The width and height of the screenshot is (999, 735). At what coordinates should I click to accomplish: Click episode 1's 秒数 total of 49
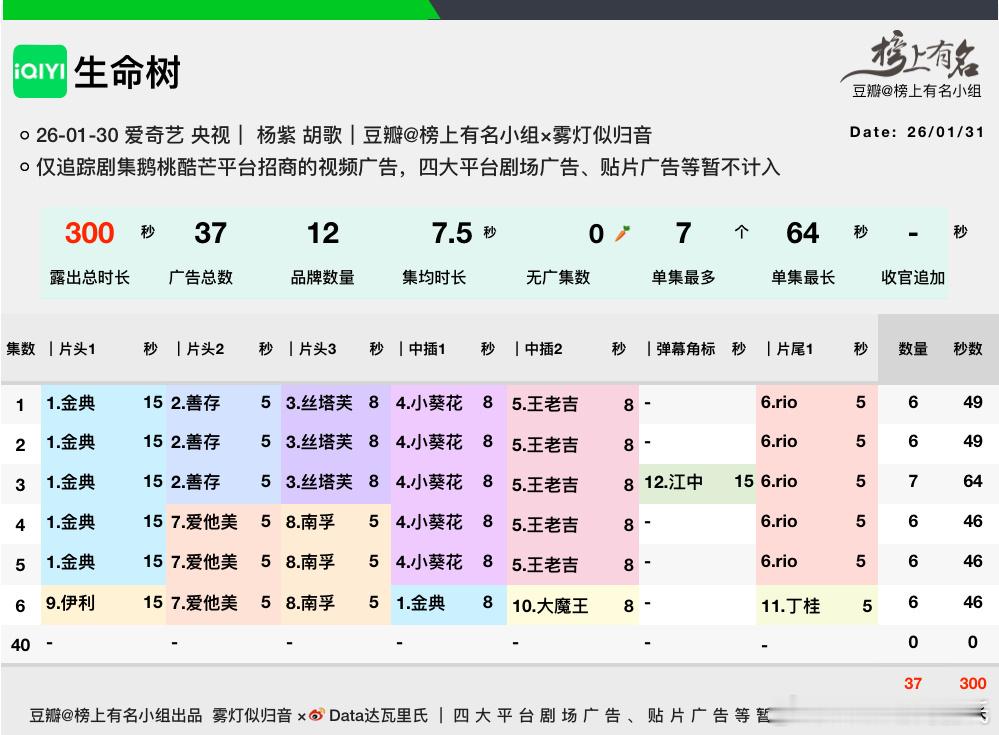coord(972,403)
